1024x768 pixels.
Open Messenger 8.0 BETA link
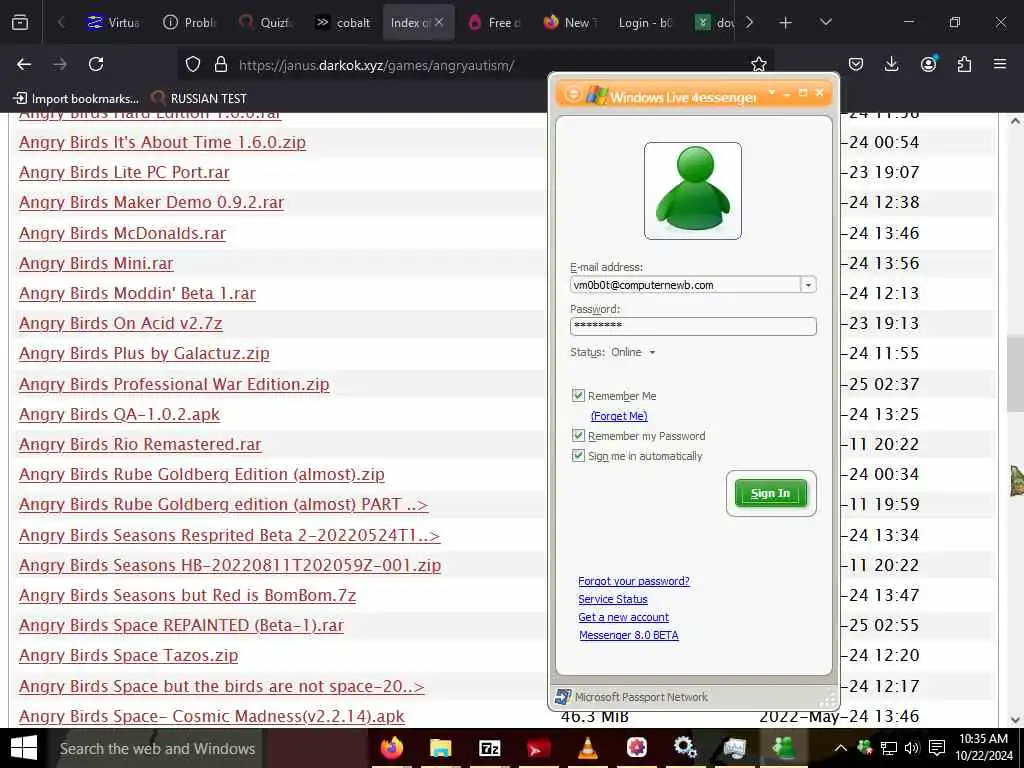(x=629, y=635)
